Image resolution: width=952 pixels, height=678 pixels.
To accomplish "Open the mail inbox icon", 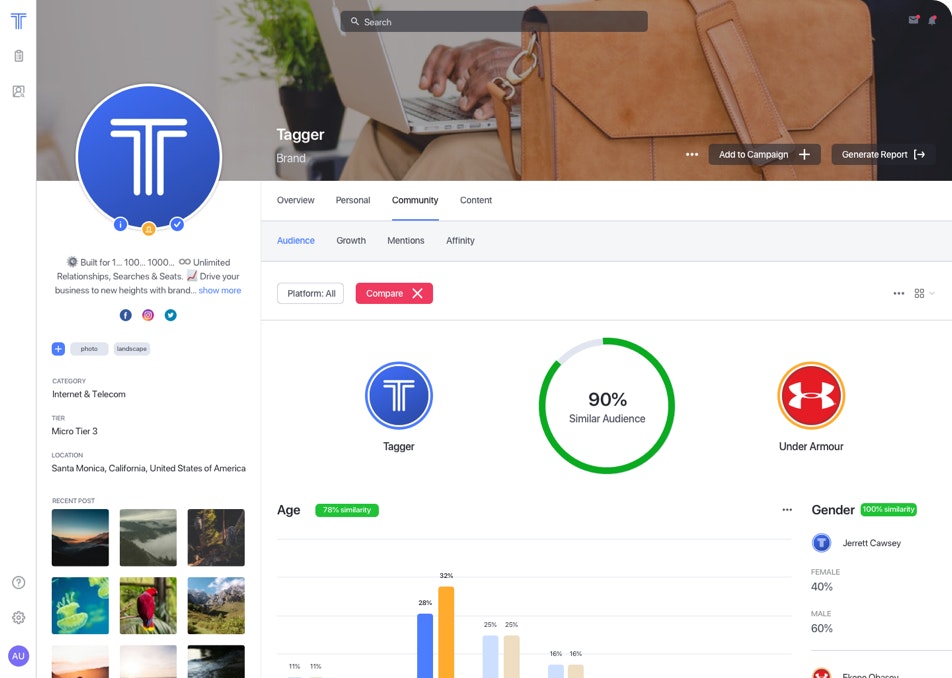I will click(x=913, y=19).
